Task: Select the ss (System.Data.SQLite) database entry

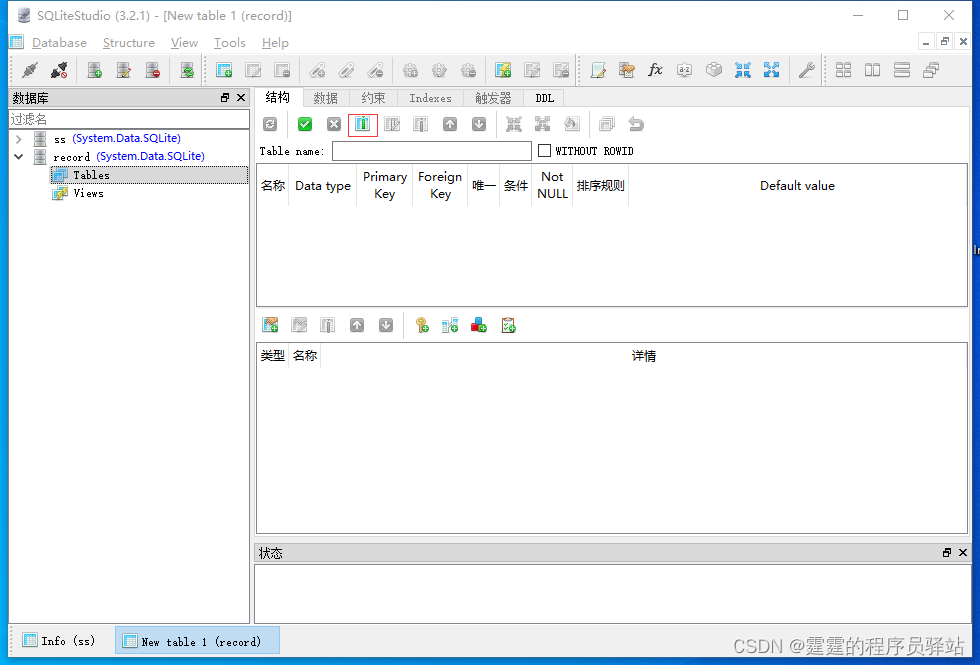Action: (x=117, y=138)
